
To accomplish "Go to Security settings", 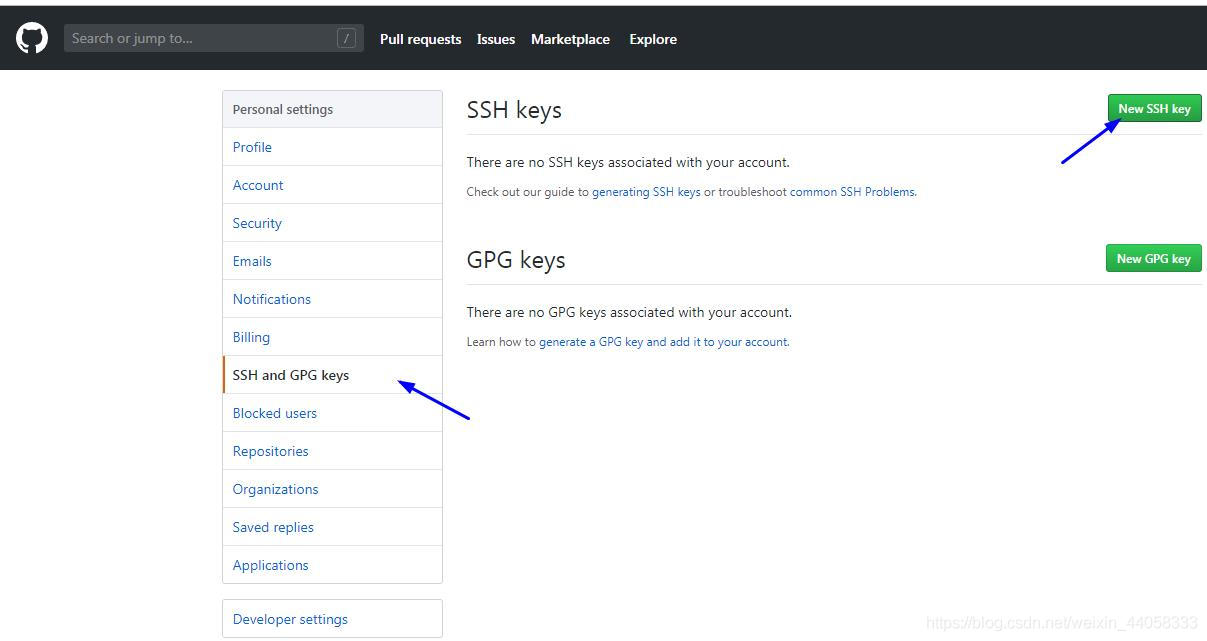I will [256, 223].
